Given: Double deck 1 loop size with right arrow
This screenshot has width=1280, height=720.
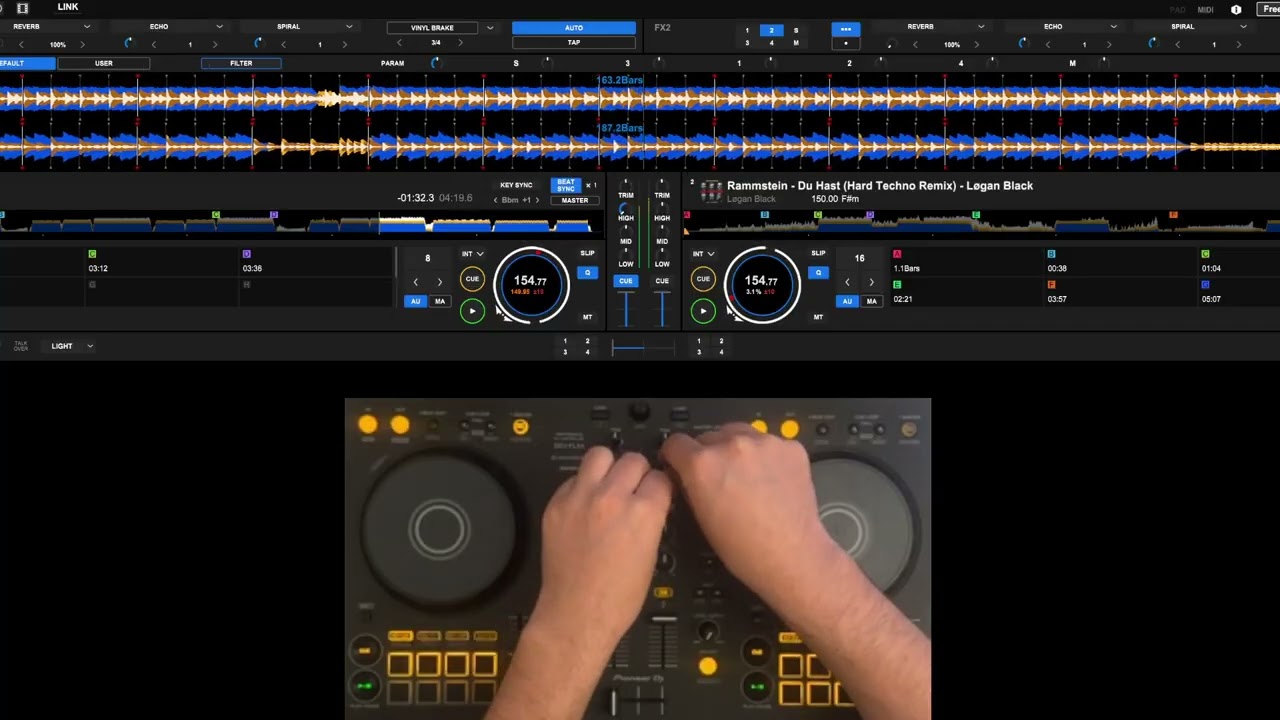Looking at the screenshot, I should click(x=439, y=282).
